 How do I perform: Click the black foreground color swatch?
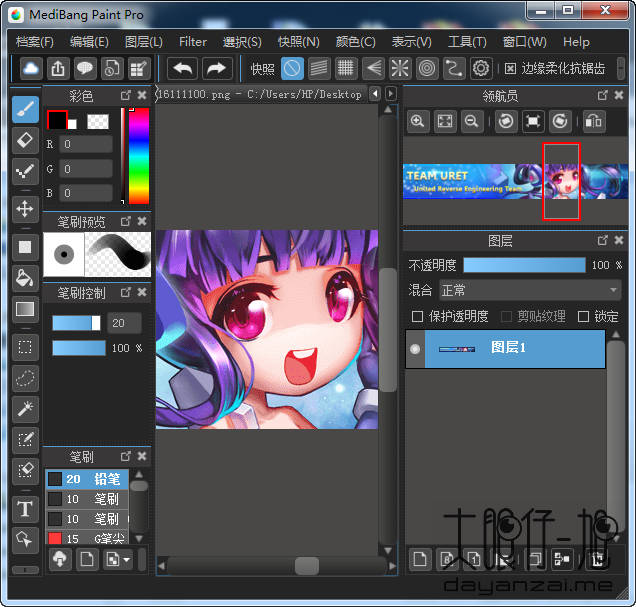(x=57, y=120)
